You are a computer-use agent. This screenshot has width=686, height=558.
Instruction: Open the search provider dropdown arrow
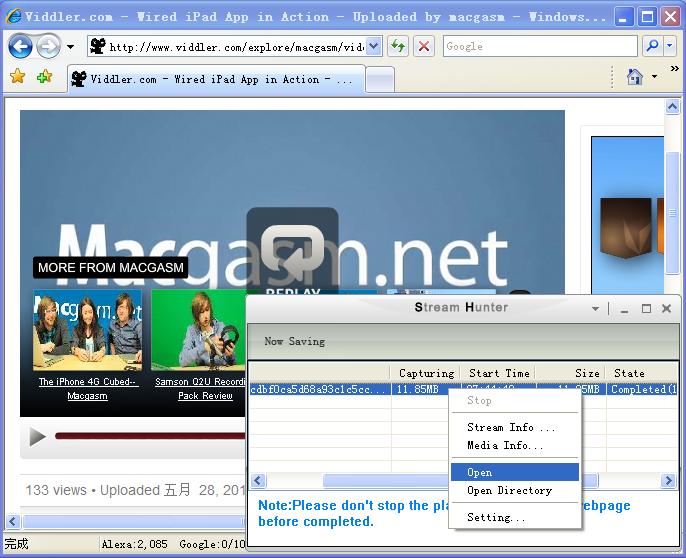coord(670,46)
